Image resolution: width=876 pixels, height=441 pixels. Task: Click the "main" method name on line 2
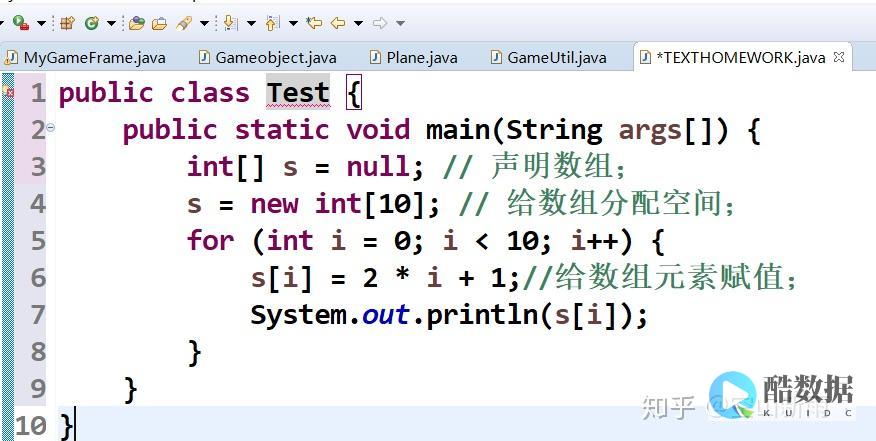pyautogui.click(x=458, y=130)
